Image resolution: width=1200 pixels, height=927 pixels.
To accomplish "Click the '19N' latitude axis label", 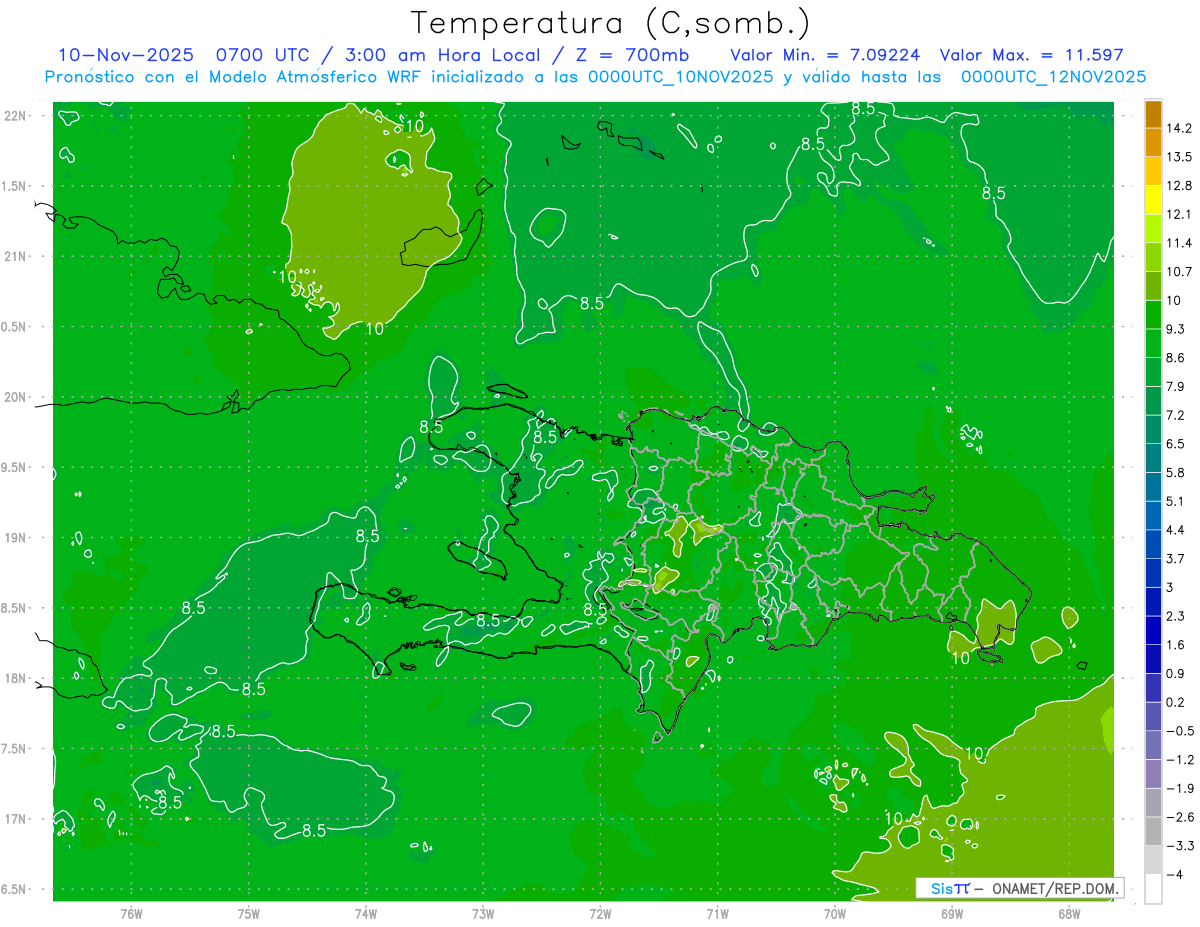I will pos(17,538).
